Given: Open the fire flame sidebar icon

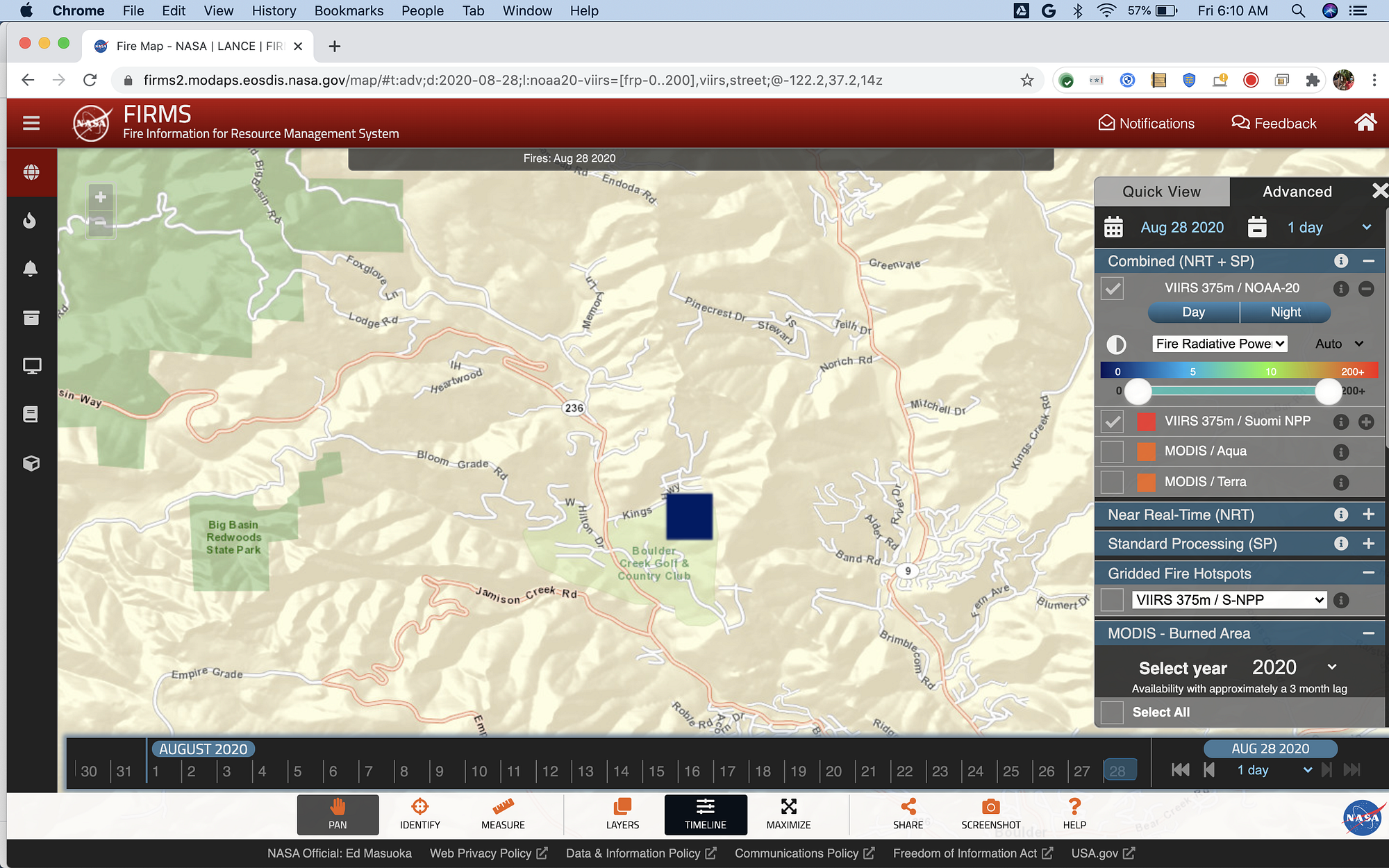Looking at the screenshot, I should coord(30,221).
